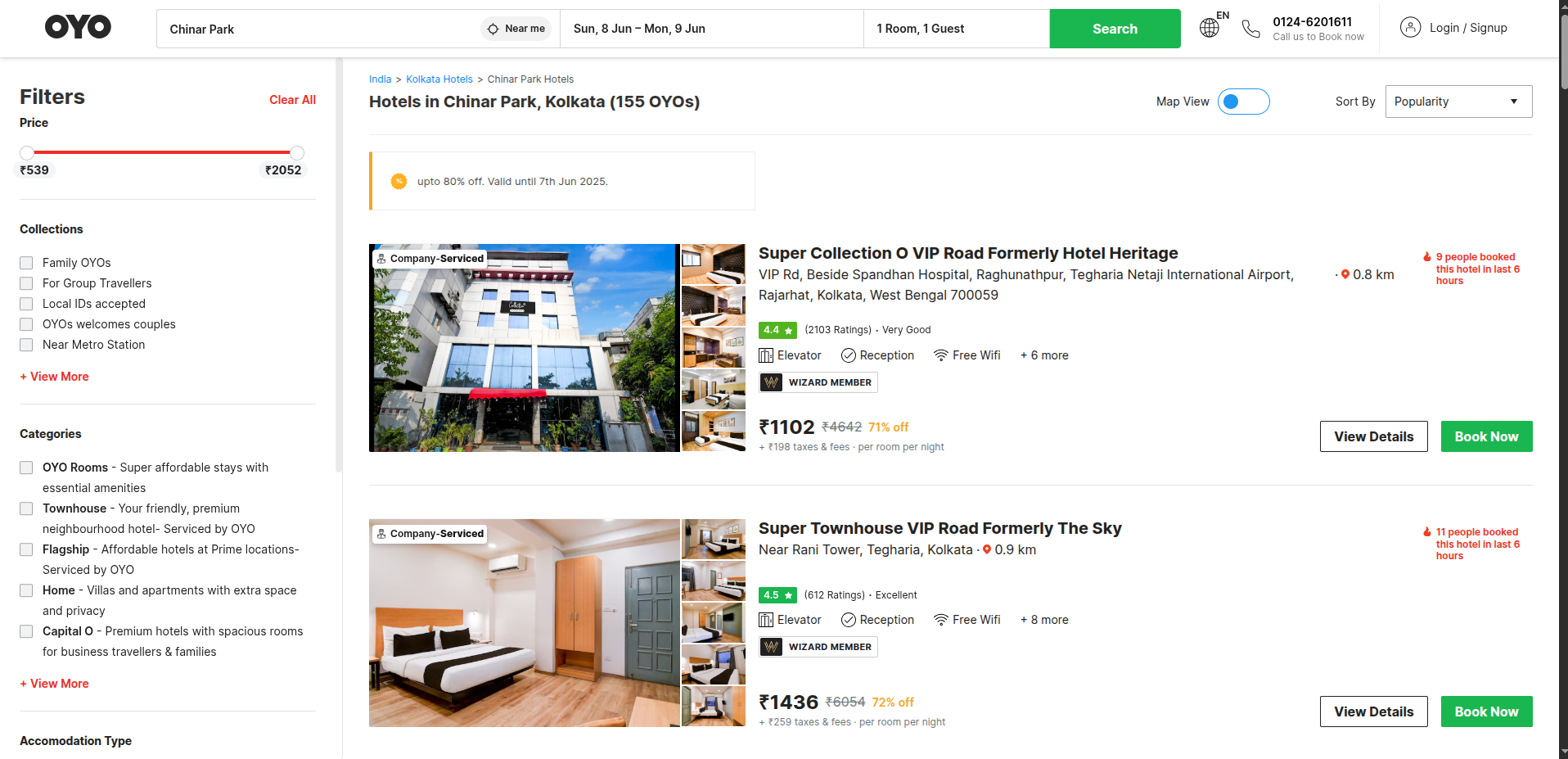This screenshot has width=1568, height=759.
Task: Click the globe language icon
Action: point(1209,29)
